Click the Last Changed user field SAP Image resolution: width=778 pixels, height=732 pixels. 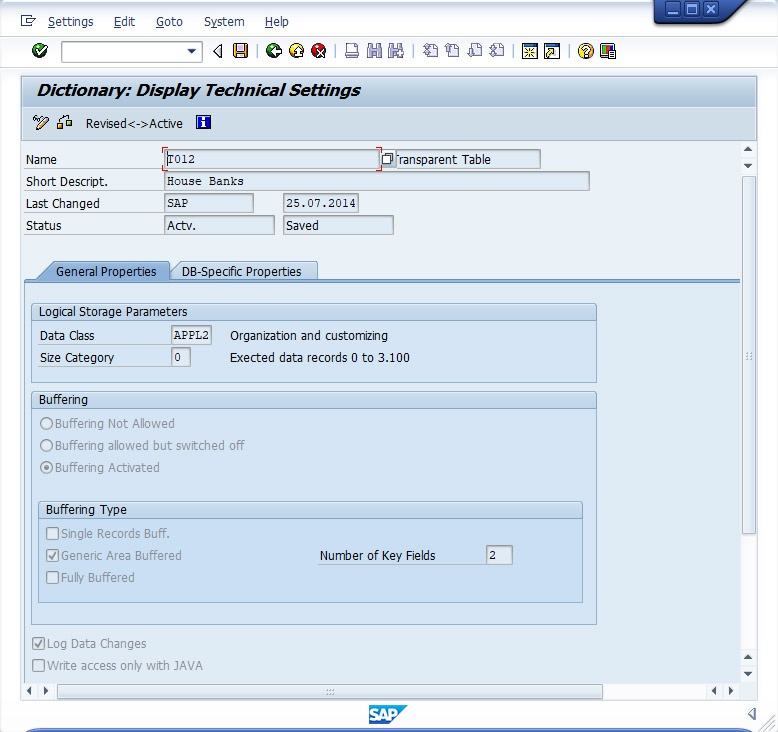pos(209,203)
